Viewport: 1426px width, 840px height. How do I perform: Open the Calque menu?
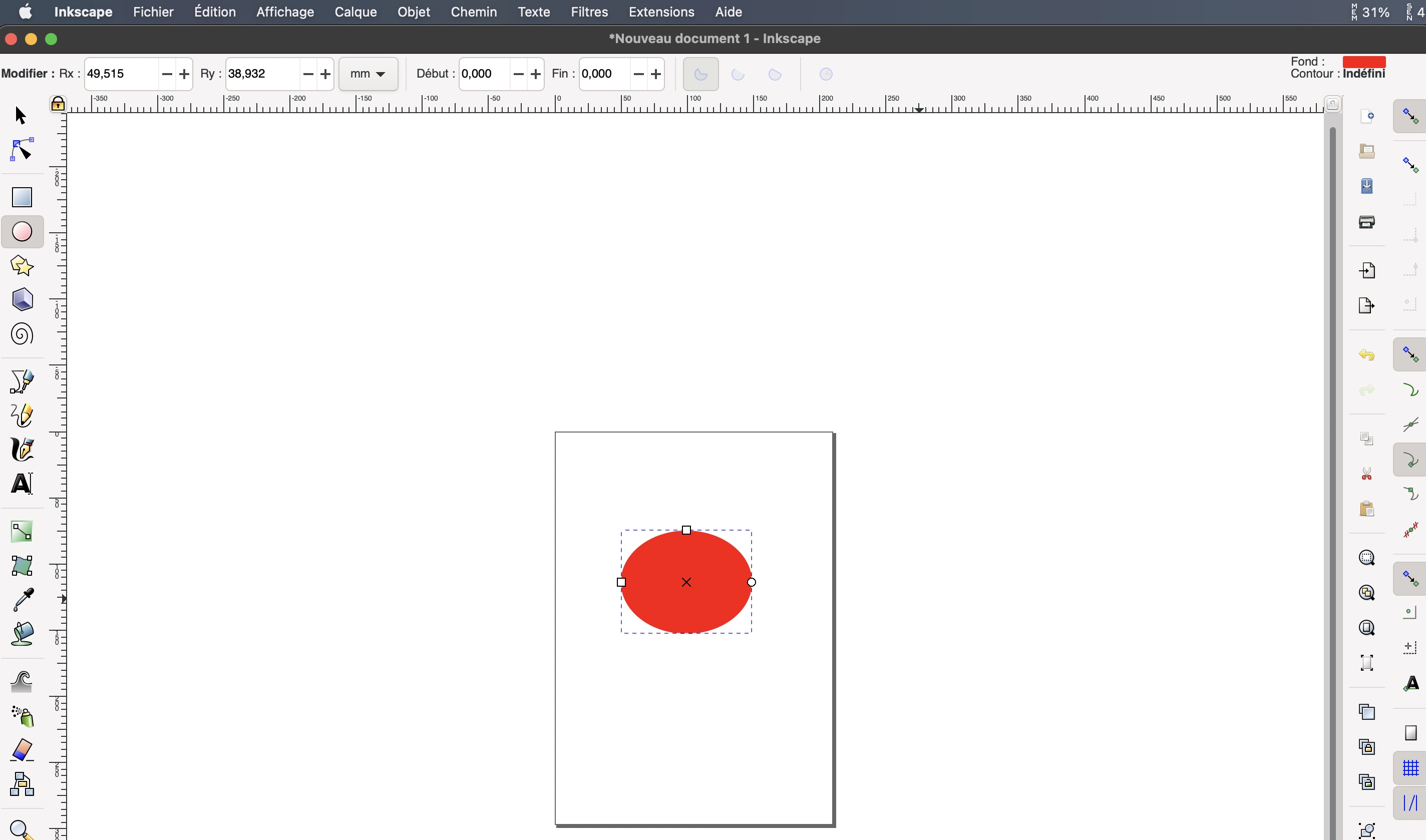(x=355, y=12)
